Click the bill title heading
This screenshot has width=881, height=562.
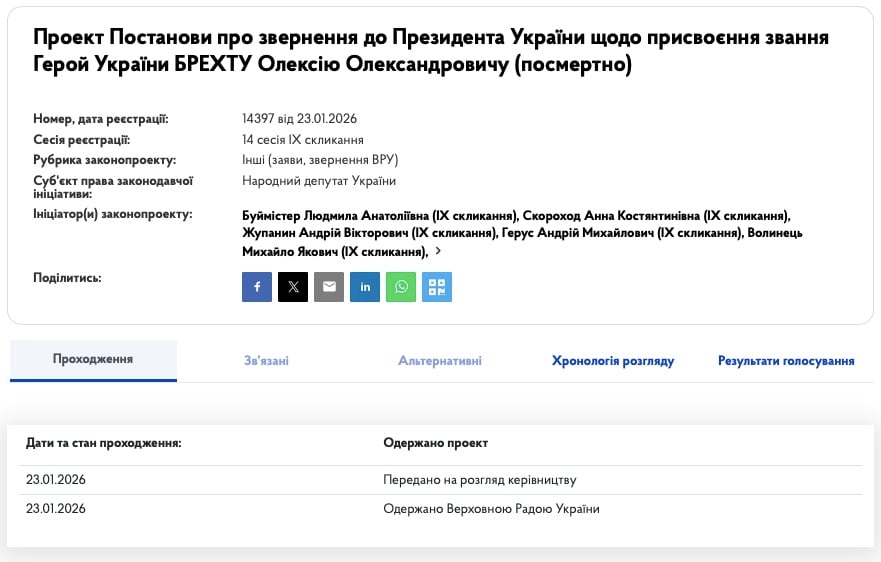click(431, 51)
